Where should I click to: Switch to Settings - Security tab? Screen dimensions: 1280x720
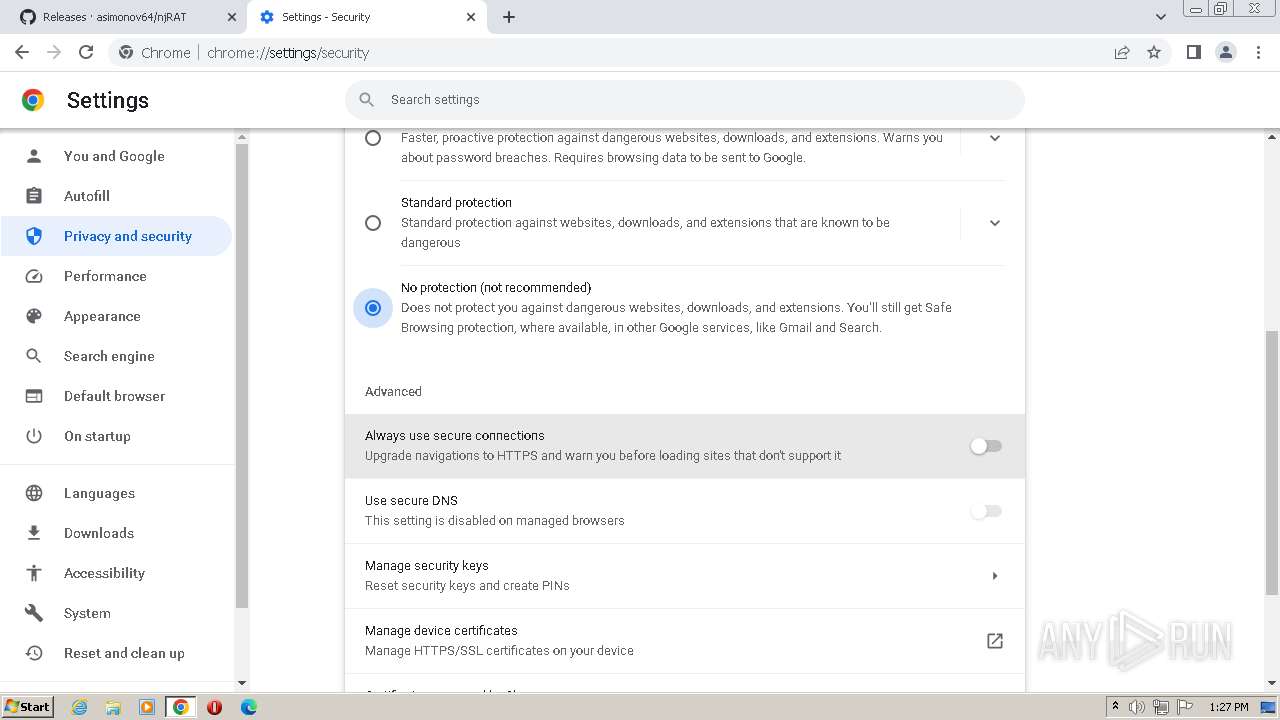pos(366,17)
